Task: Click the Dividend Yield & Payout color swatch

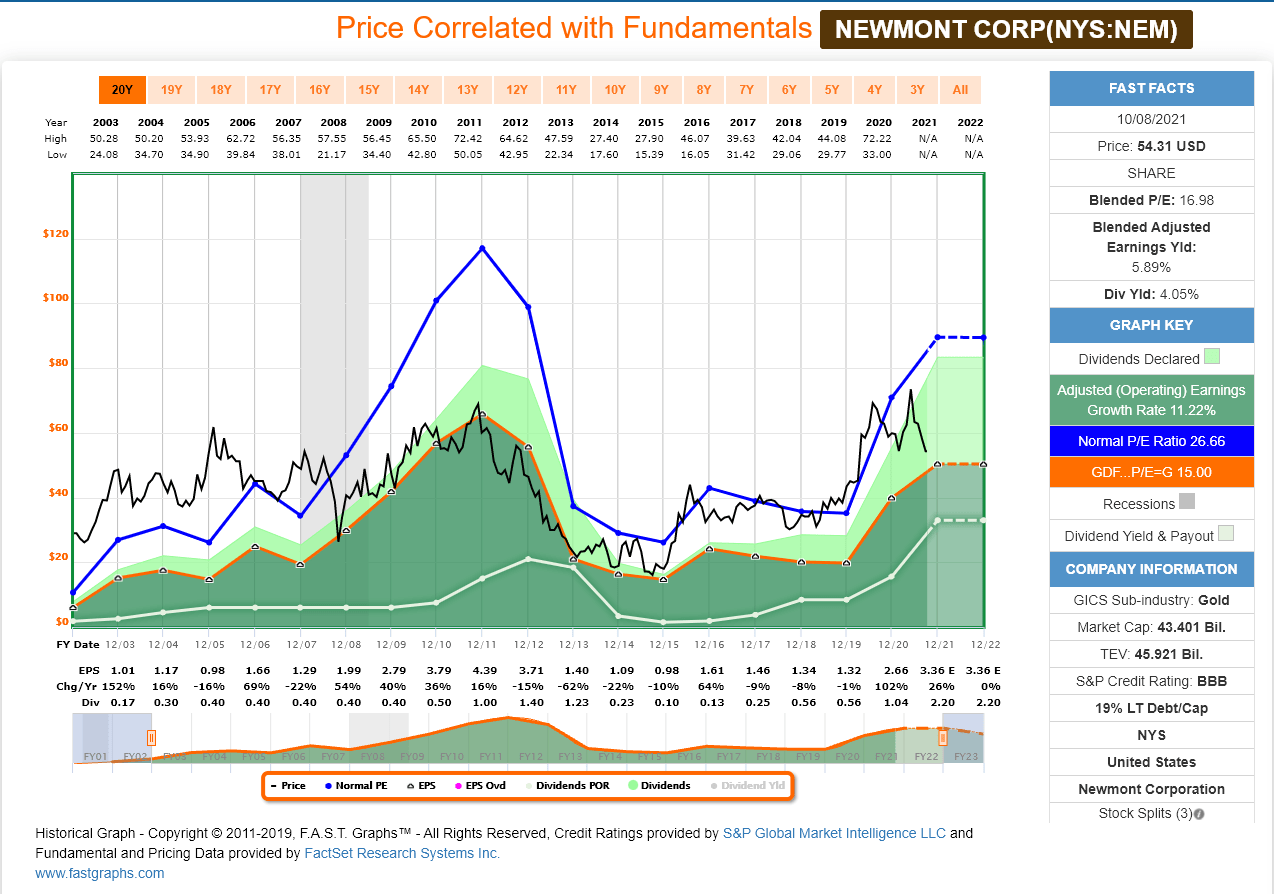Action: coord(1227,535)
